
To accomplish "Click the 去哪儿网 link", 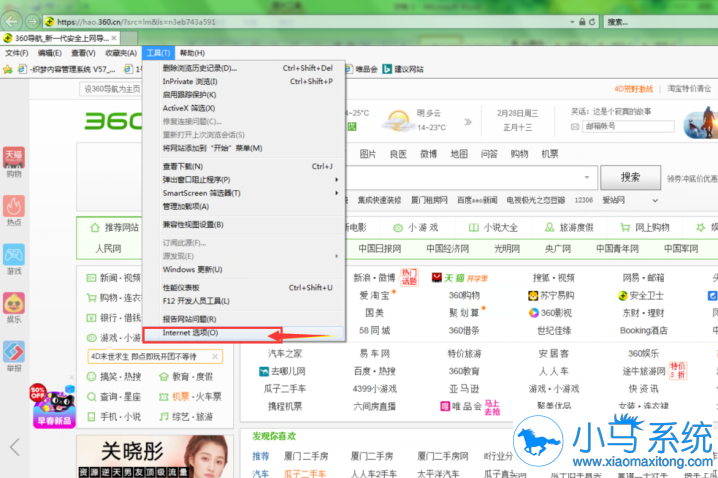I will click(282, 371).
